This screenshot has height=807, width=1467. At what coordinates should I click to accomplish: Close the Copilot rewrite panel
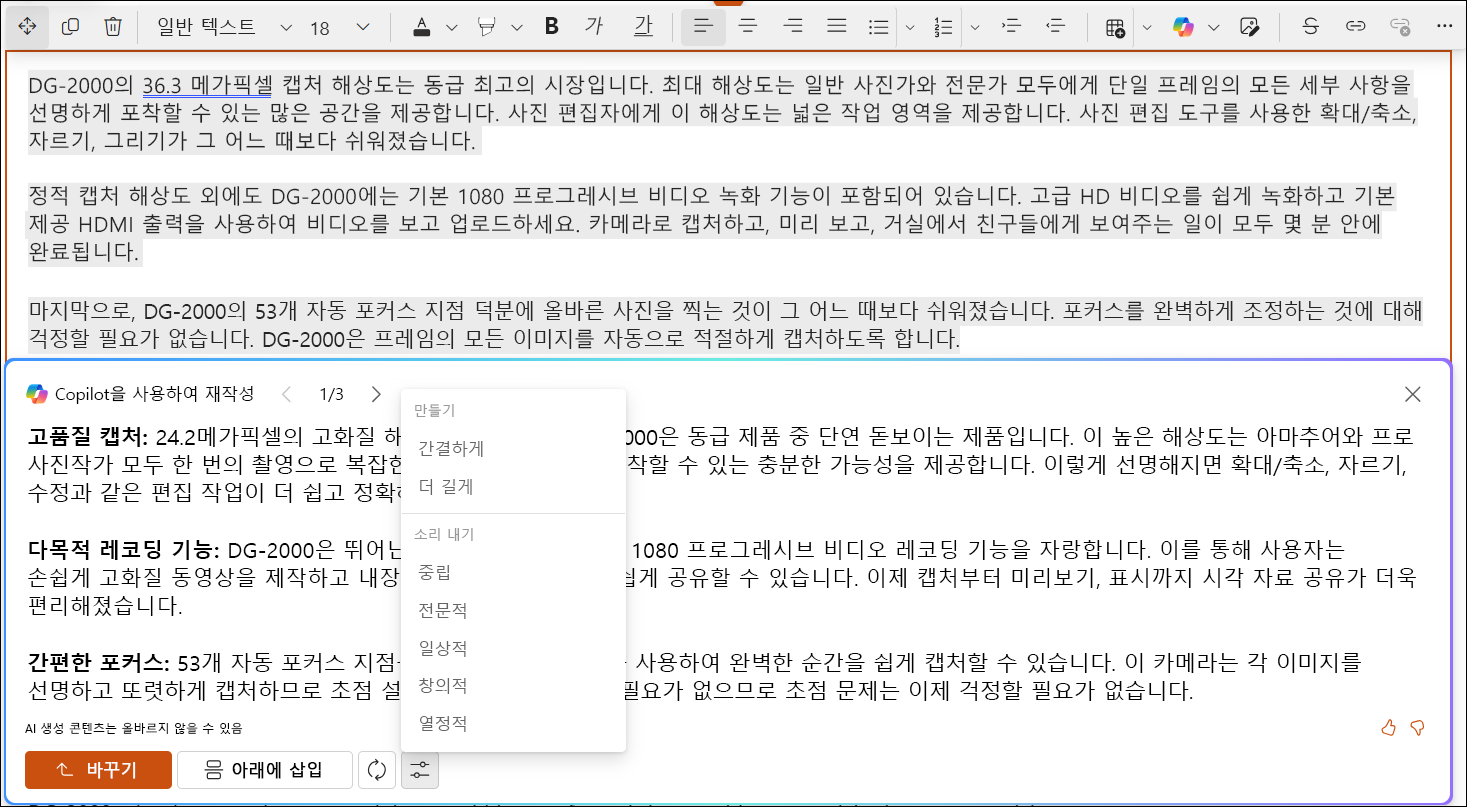(1413, 394)
